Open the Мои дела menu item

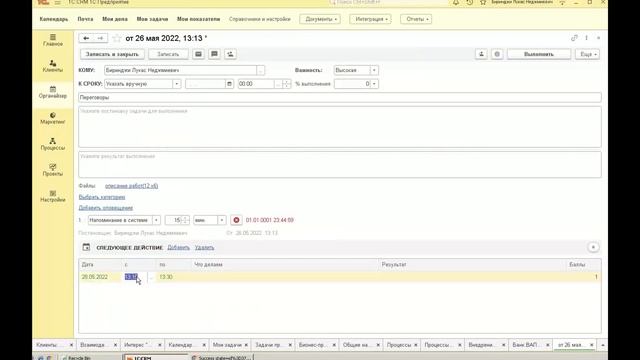point(115,19)
